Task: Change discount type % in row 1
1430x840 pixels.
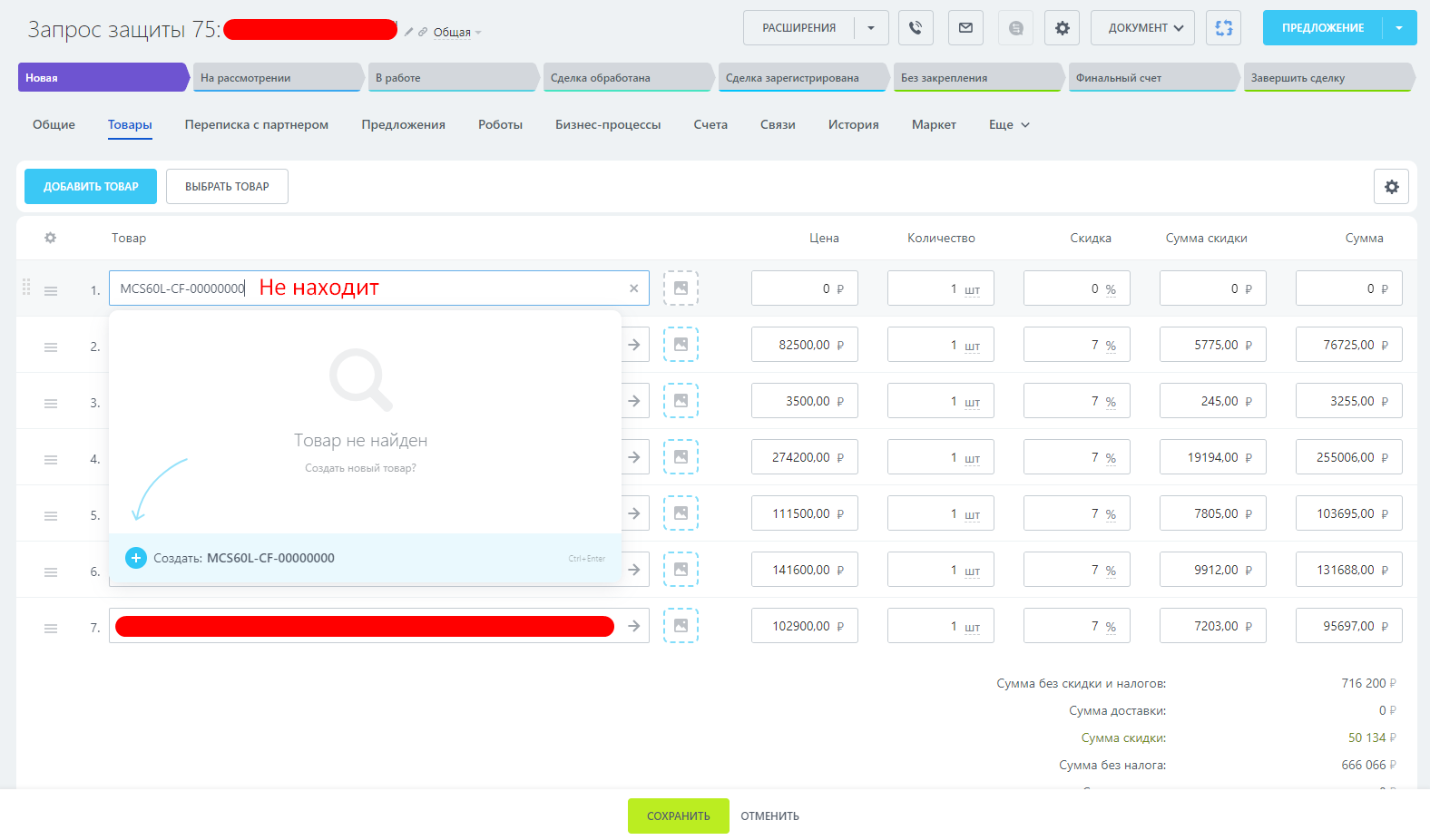Action: click(1111, 289)
